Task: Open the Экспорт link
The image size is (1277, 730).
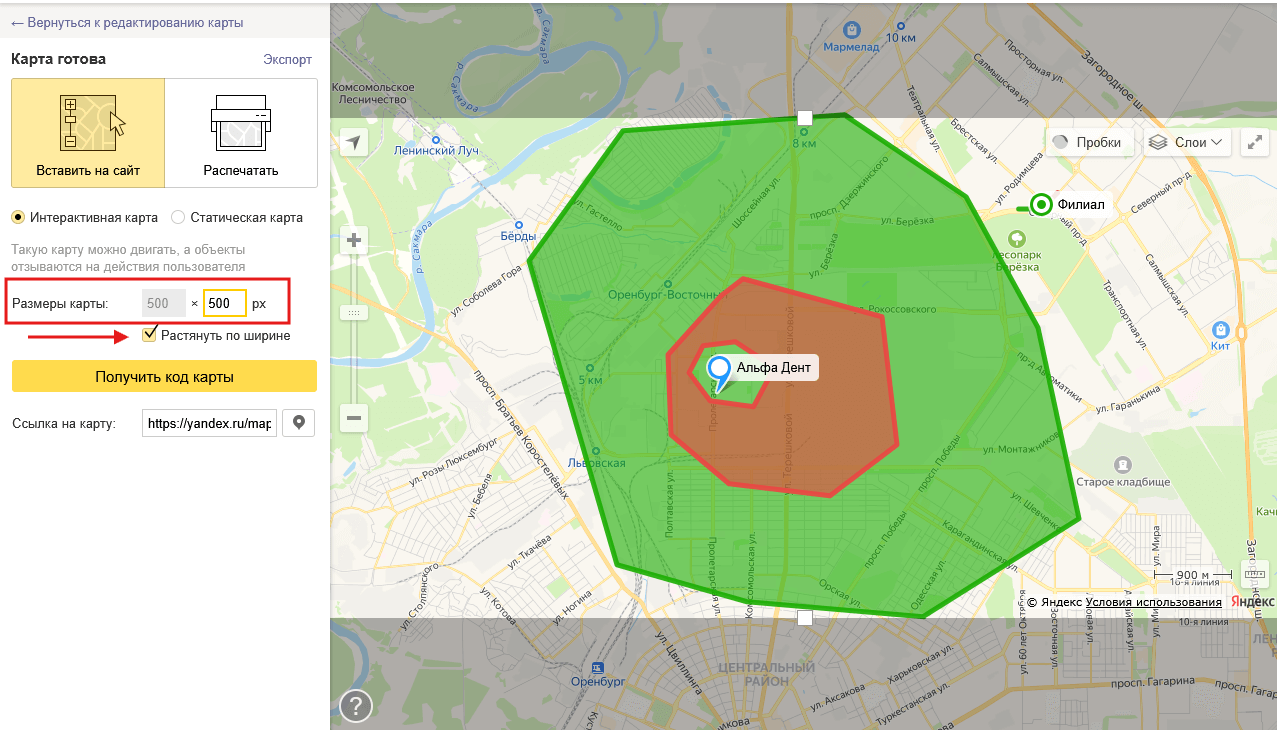Action: 287,59
